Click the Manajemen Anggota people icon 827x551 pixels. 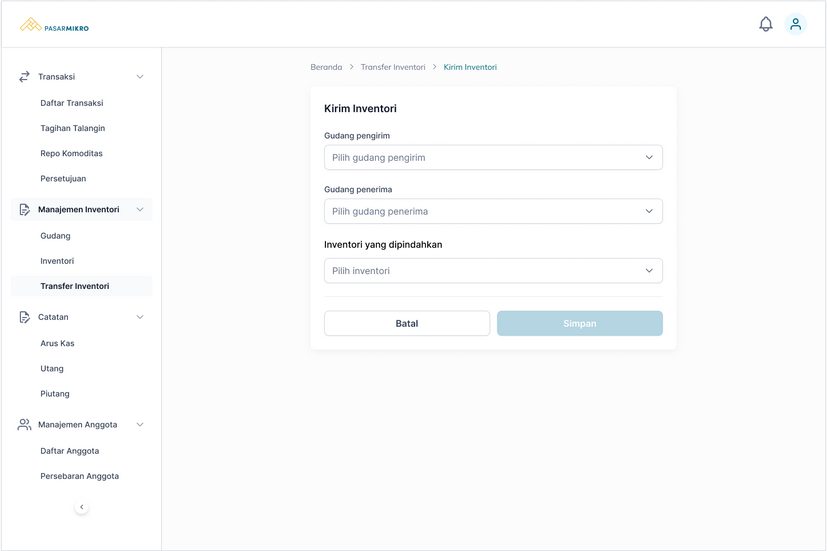pos(25,425)
